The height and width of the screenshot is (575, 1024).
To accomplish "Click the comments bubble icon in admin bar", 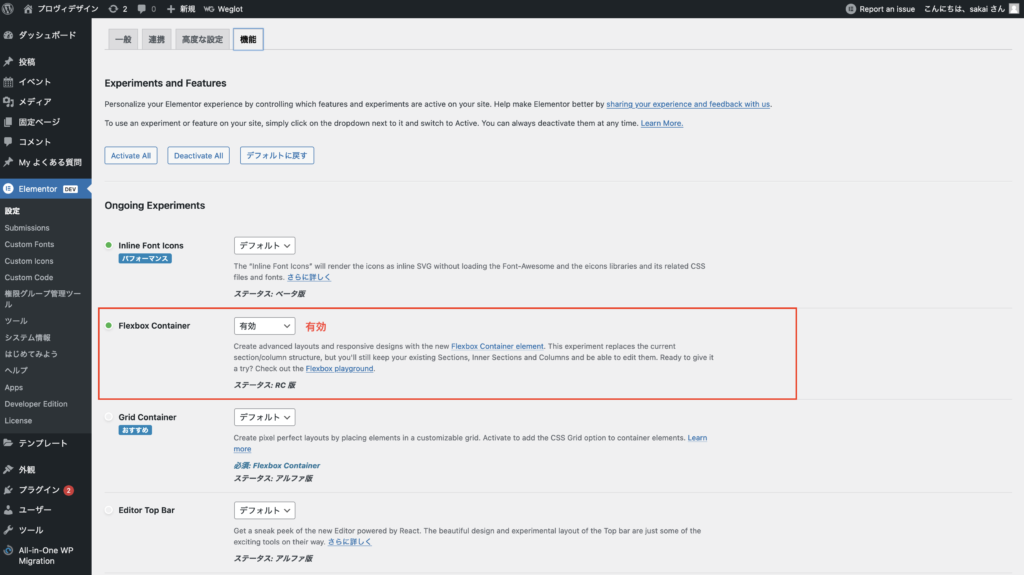I will pyautogui.click(x=145, y=8).
